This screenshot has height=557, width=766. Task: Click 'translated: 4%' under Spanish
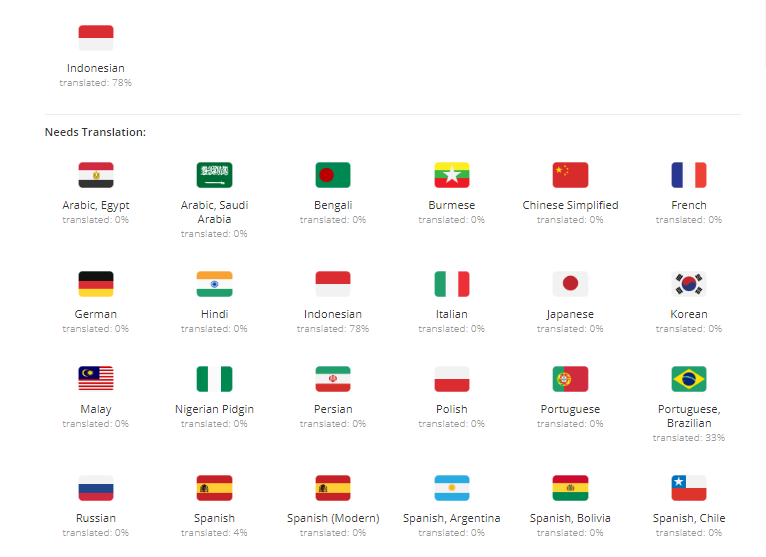[x=214, y=533]
